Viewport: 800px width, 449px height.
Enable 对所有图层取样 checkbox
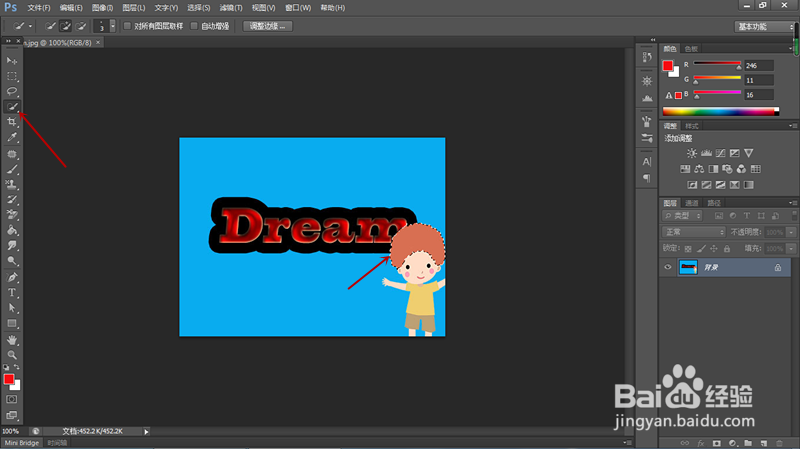click(x=128, y=26)
